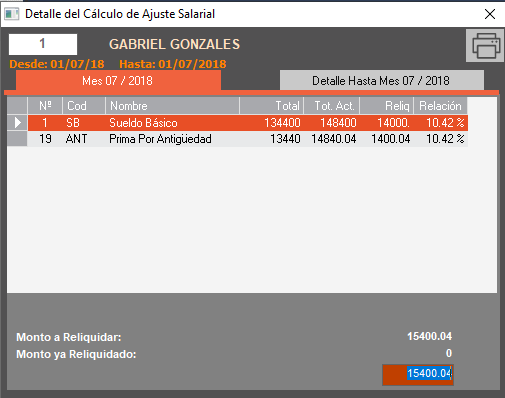Select the row indicator arrow for Sueldo Básico
Viewport: 505px width, 398px height.
pos(17,123)
